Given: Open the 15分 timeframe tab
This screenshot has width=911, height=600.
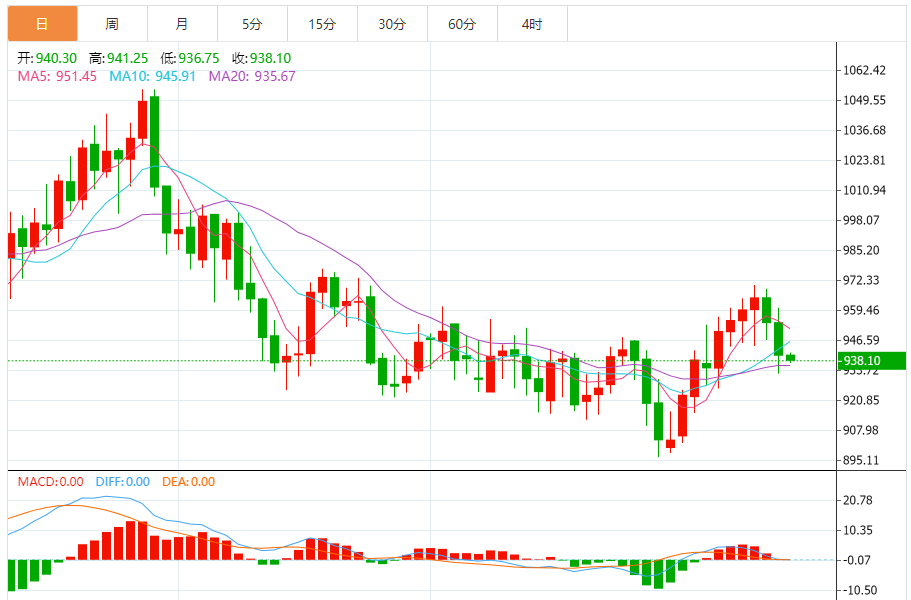Looking at the screenshot, I should [x=322, y=24].
